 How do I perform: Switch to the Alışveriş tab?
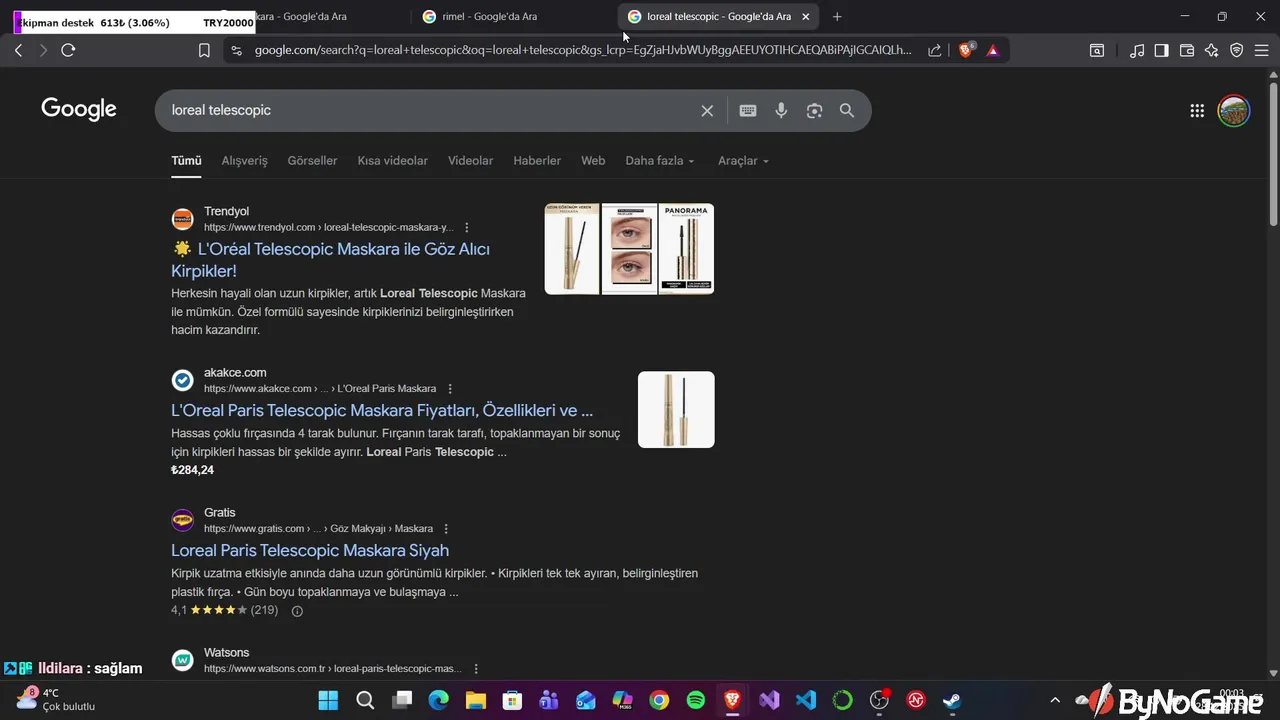pos(245,161)
